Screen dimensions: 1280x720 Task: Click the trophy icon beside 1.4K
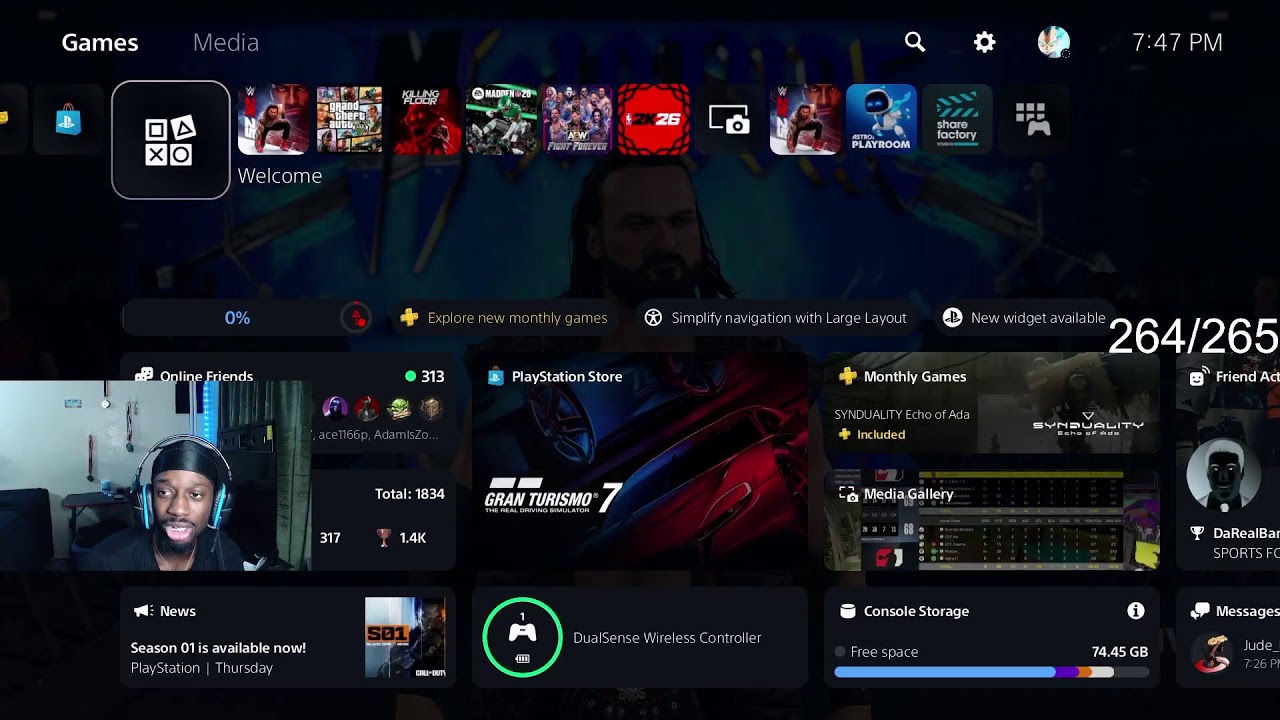383,538
